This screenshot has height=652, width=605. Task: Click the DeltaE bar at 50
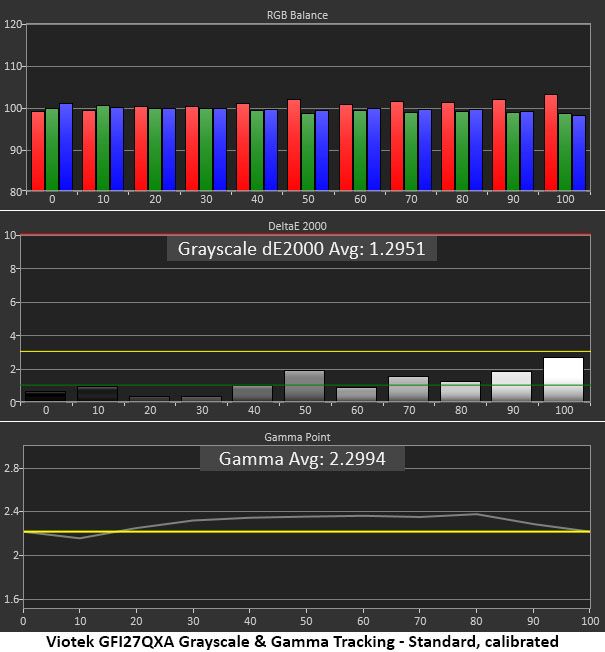pos(304,386)
